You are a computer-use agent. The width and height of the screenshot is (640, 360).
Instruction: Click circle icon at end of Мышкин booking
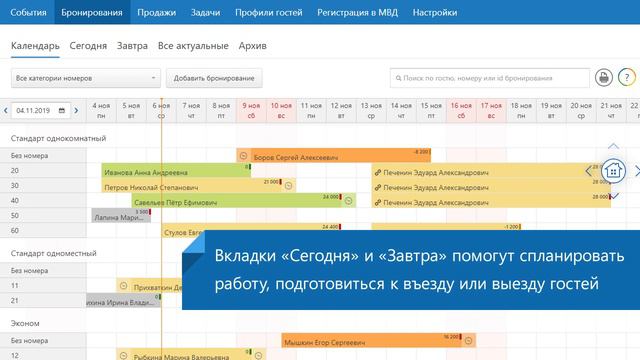pos(469,340)
